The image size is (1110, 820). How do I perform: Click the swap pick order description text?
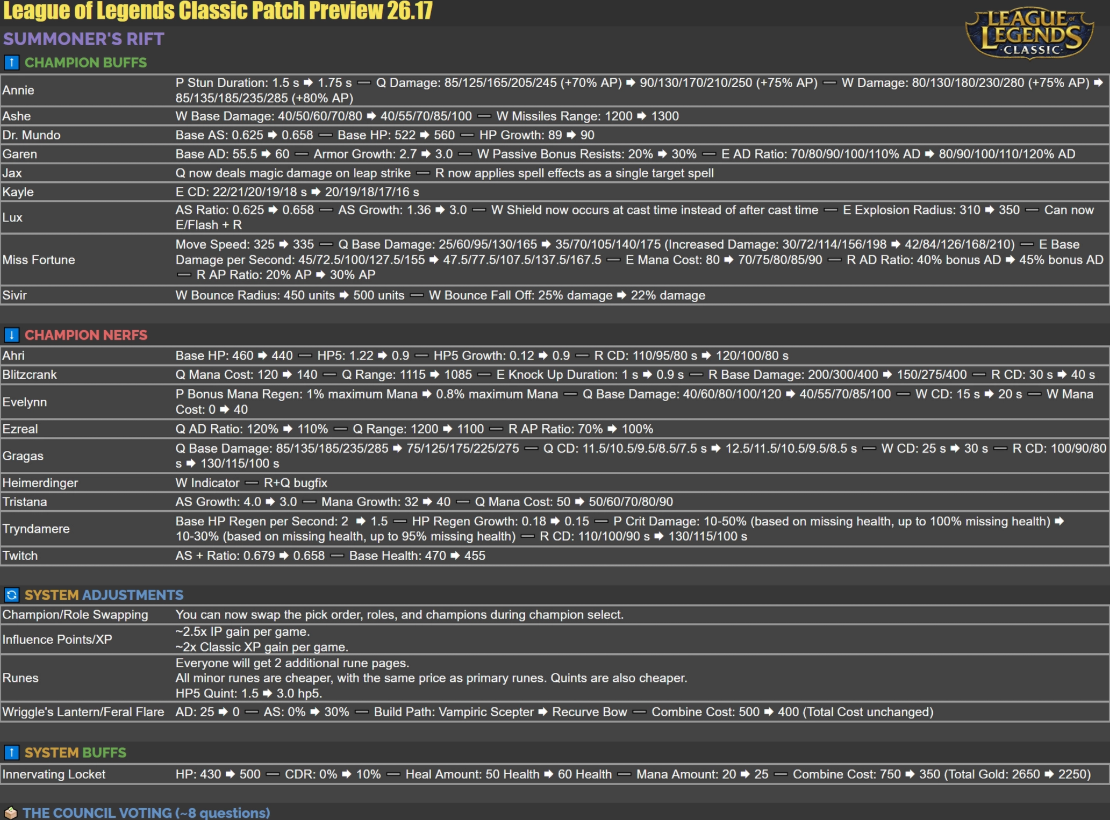coord(400,615)
